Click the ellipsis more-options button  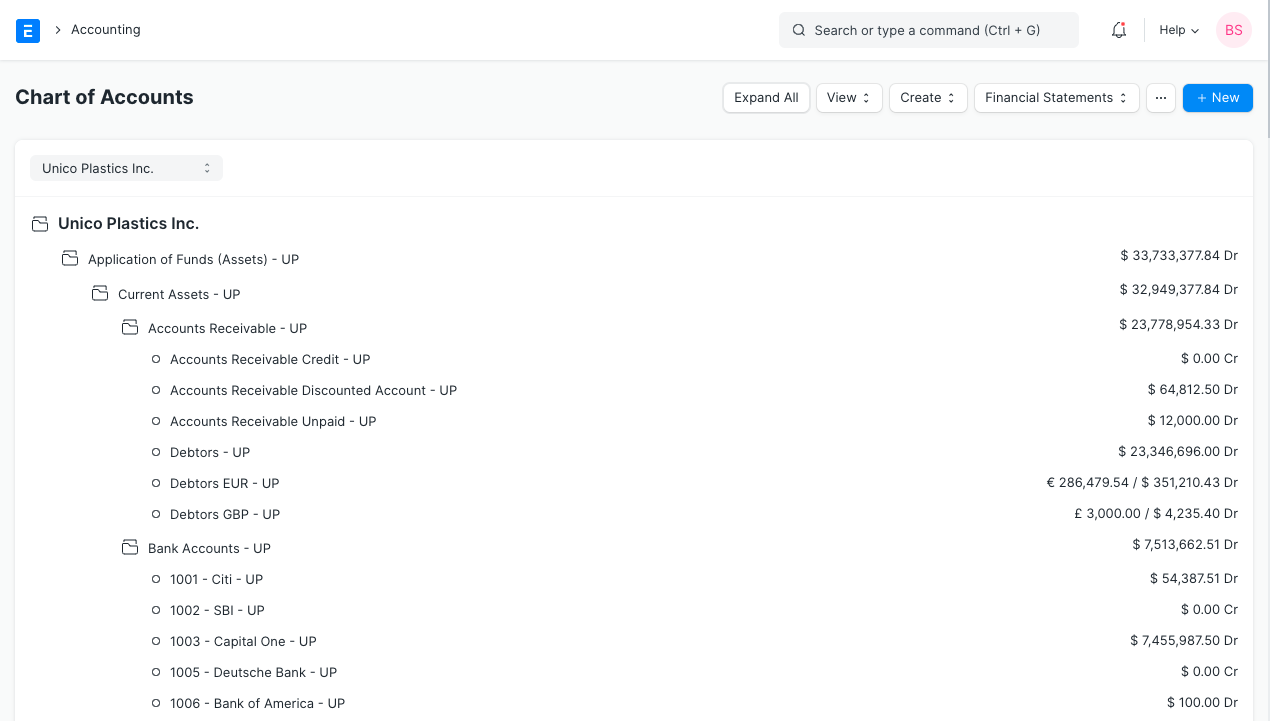click(x=1161, y=97)
